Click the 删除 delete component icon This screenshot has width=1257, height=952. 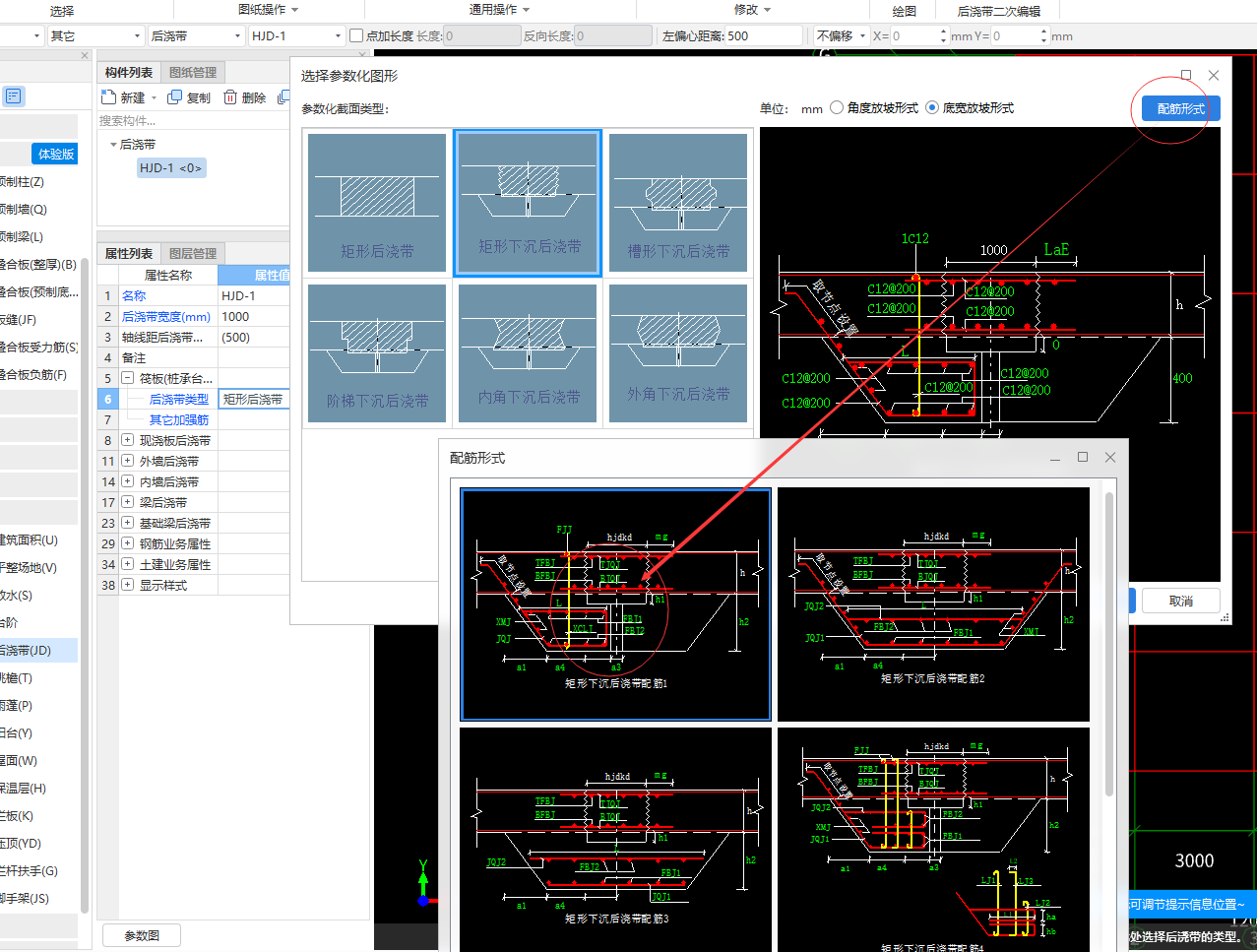coord(230,97)
